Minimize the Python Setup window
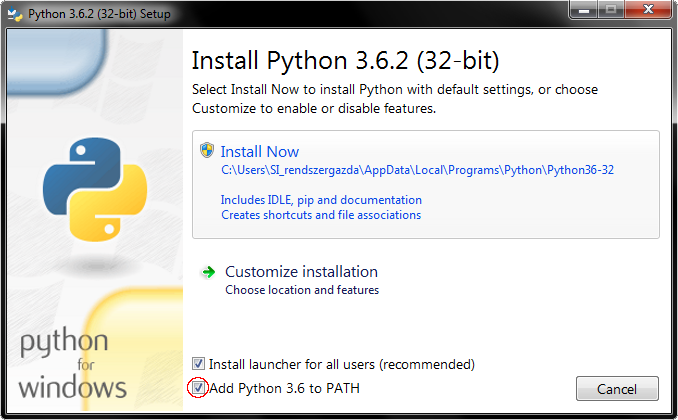 584,9
